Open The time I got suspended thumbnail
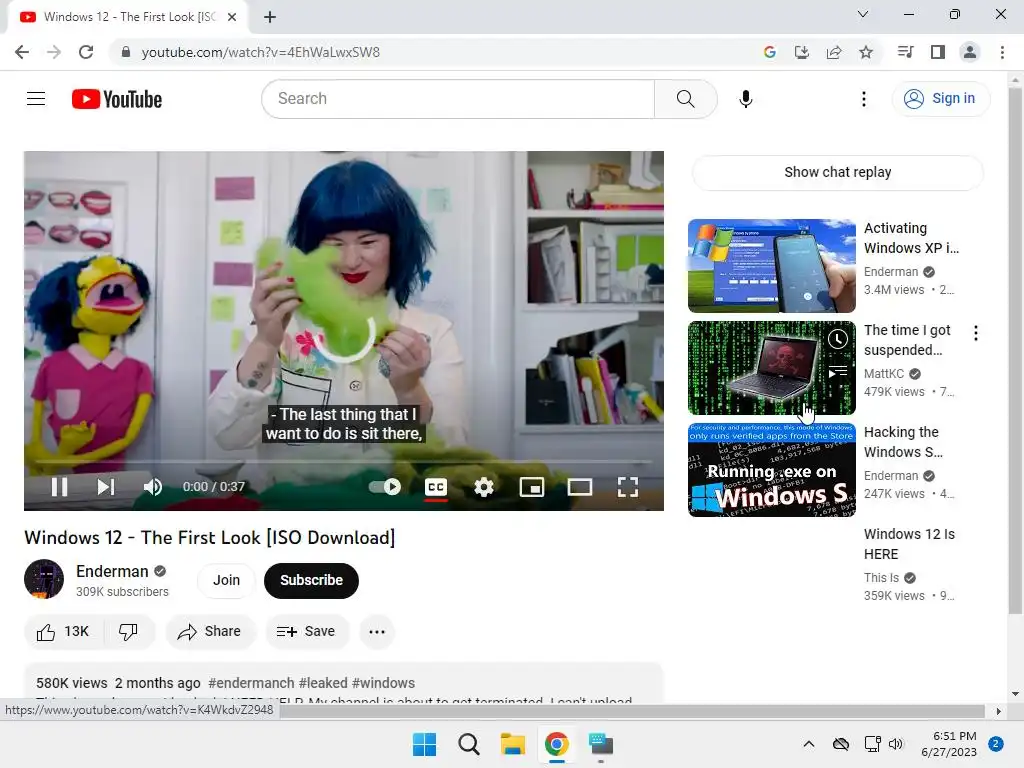This screenshot has height=768, width=1024. 771,368
